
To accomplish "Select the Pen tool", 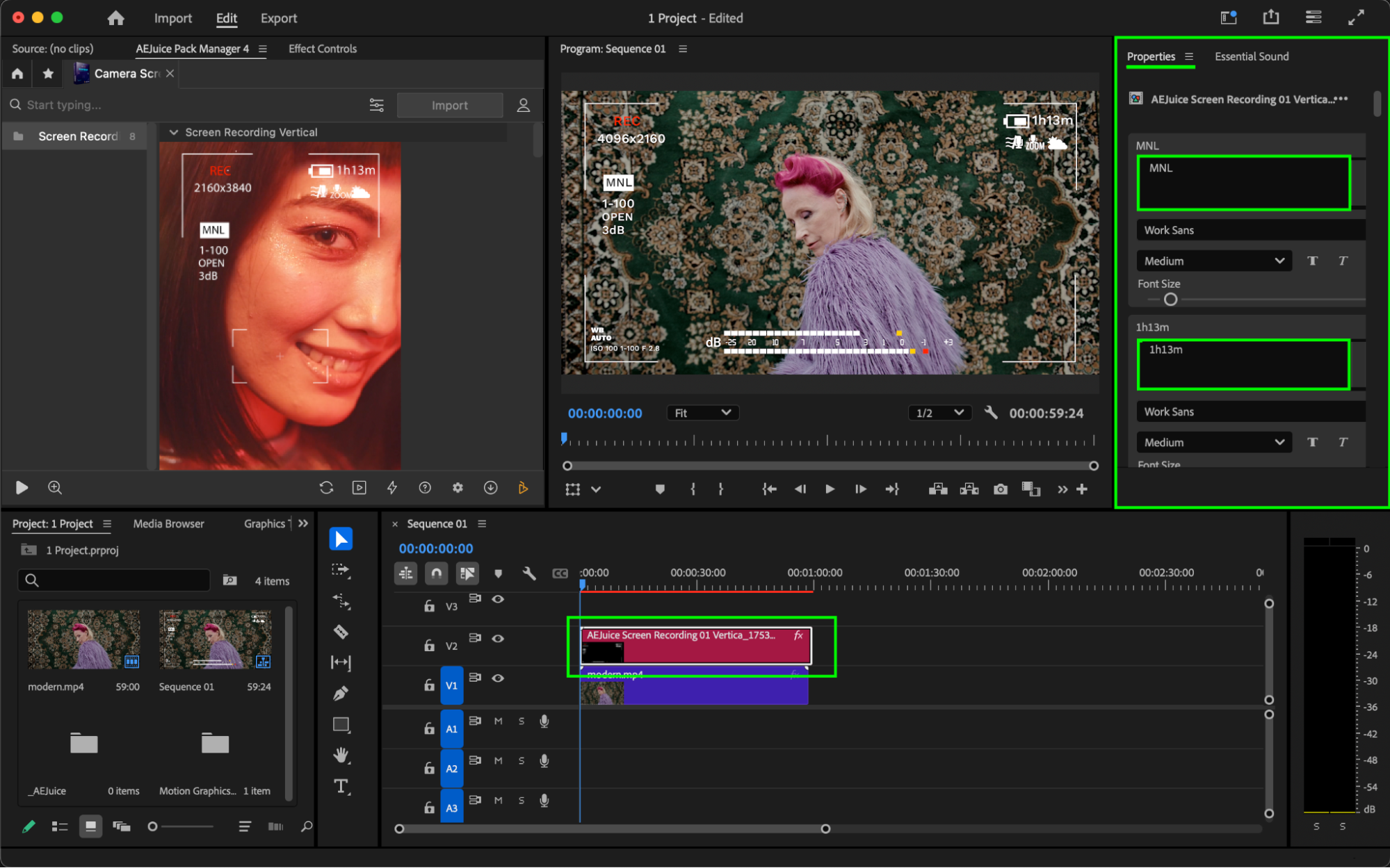I will point(341,694).
